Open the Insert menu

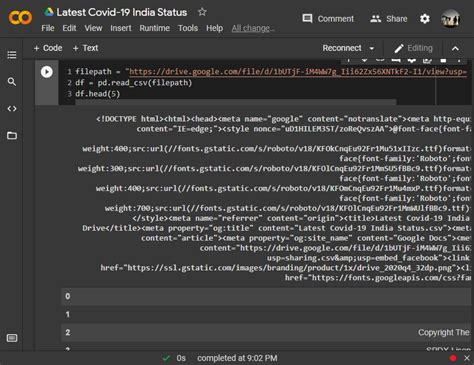pos(121,28)
